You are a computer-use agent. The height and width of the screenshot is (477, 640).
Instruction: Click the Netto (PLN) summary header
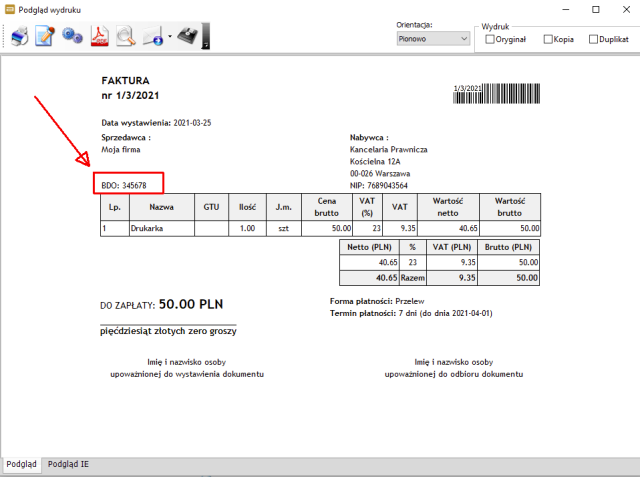(x=369, y=247)
